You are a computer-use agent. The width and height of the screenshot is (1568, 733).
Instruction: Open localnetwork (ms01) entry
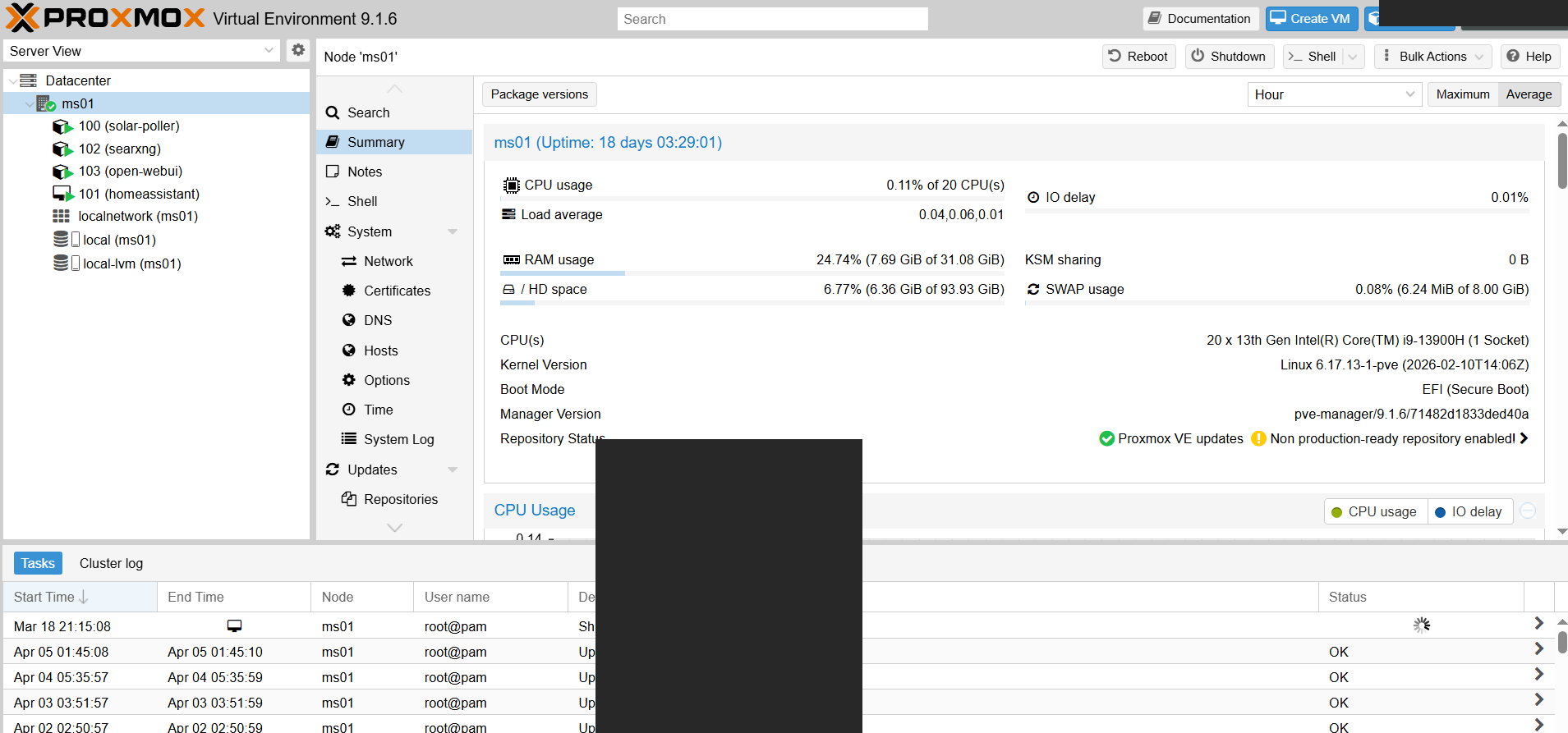point(138,216)
